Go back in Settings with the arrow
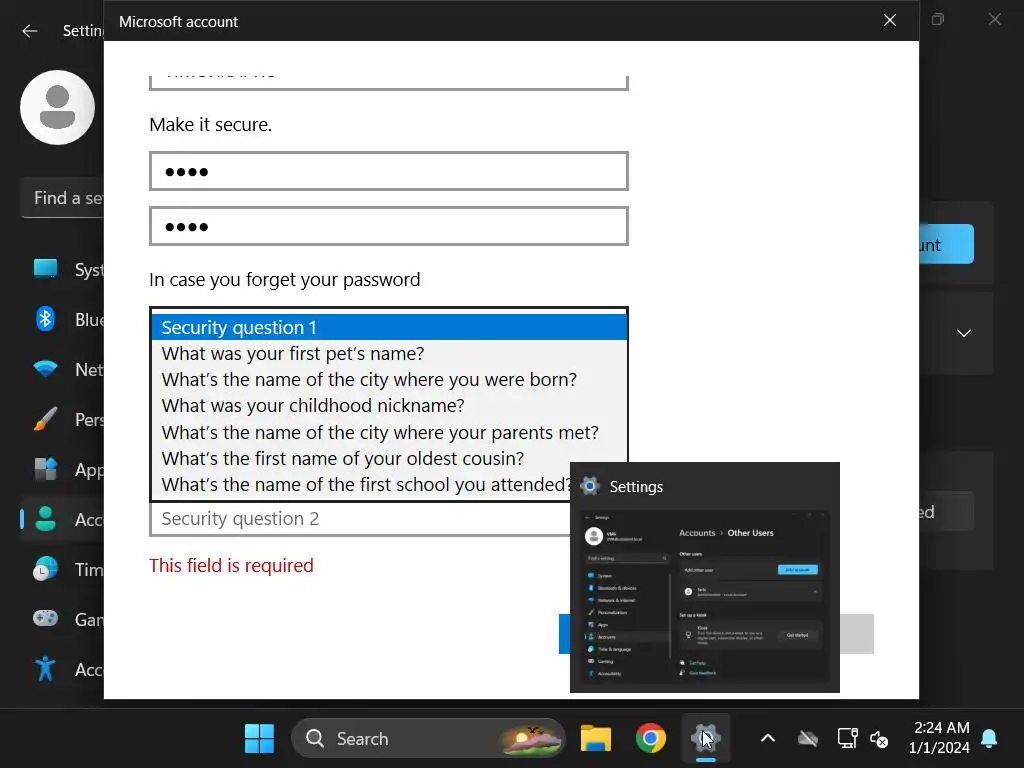This screenshot has width=1024, height=768. (29, 31)
